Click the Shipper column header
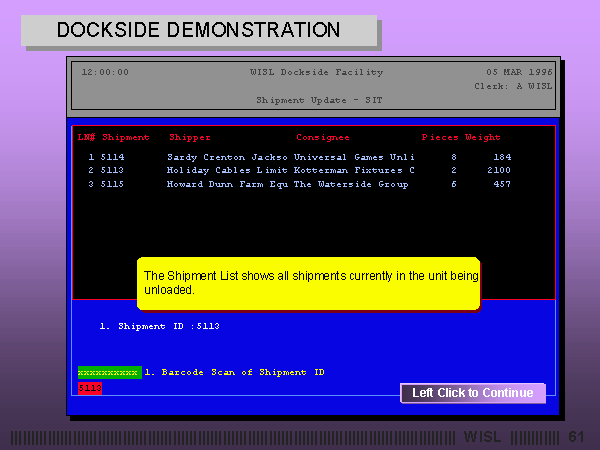Screen dimensions: 600x450 click(x=190, y=137)
